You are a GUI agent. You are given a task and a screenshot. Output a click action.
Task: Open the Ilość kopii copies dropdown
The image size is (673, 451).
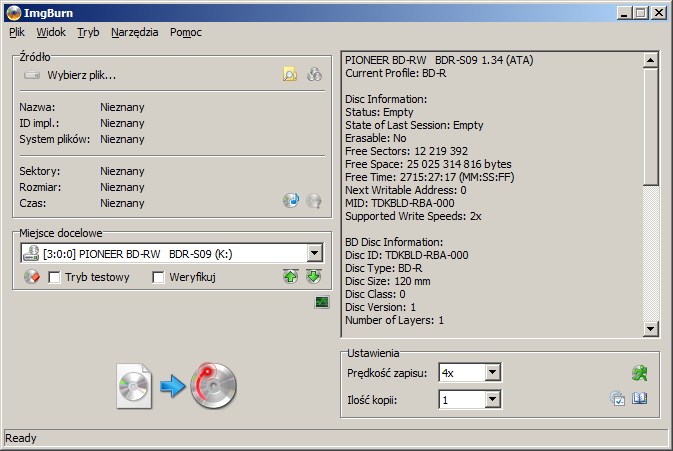point(493,400)
